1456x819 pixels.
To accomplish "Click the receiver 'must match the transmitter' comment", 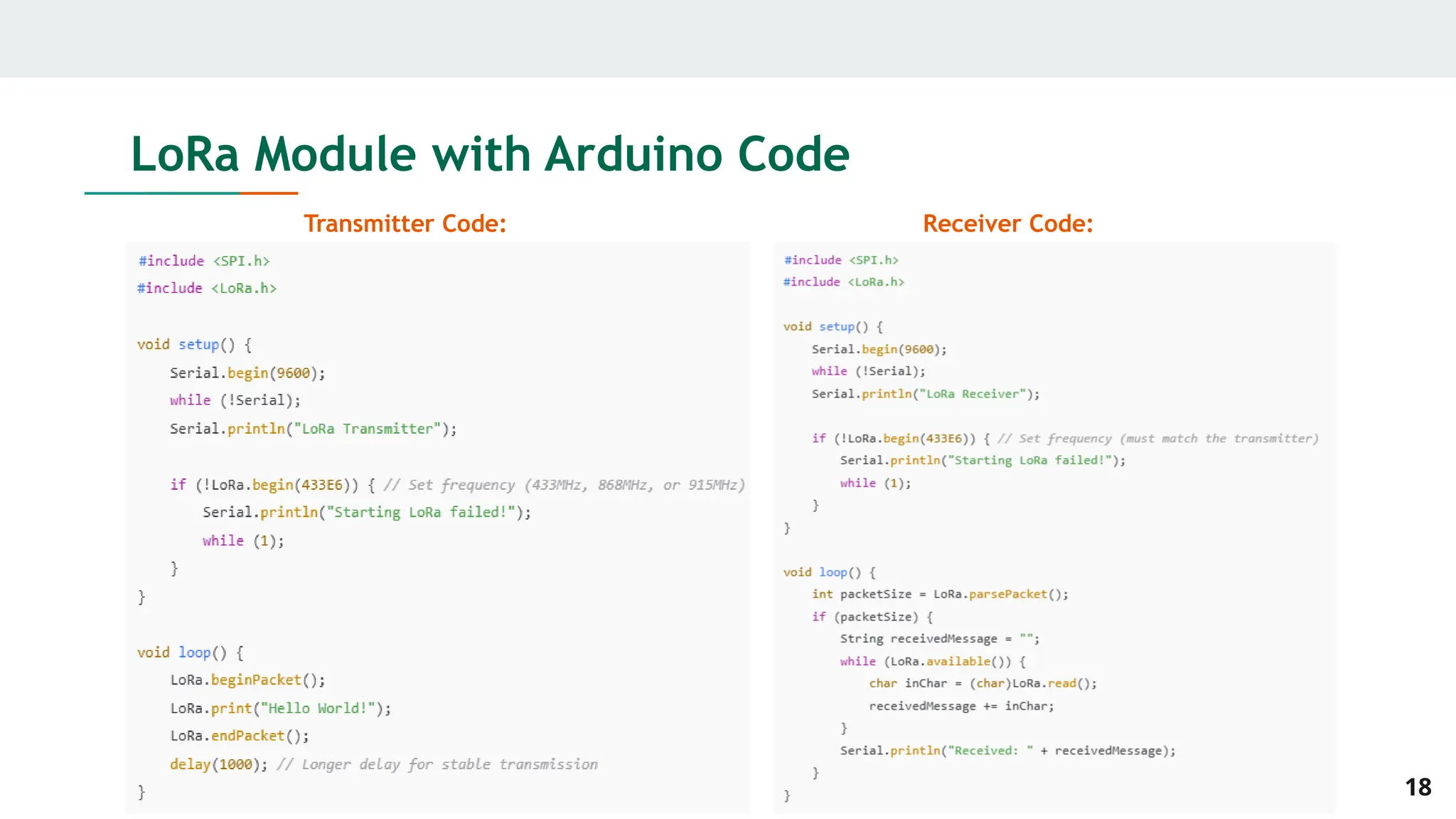I will point(1157,439).
